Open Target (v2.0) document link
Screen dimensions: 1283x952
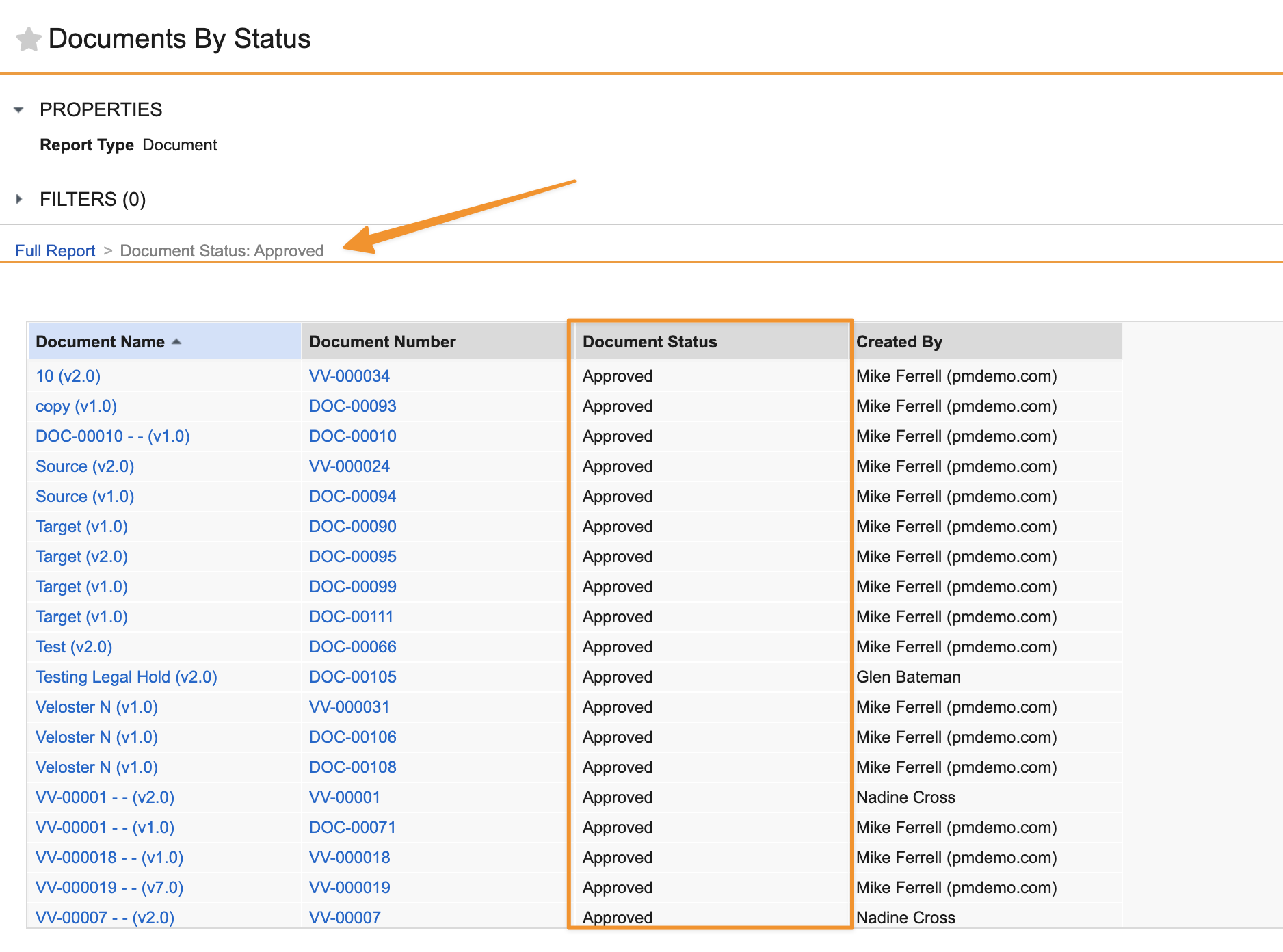click(82, 557)
